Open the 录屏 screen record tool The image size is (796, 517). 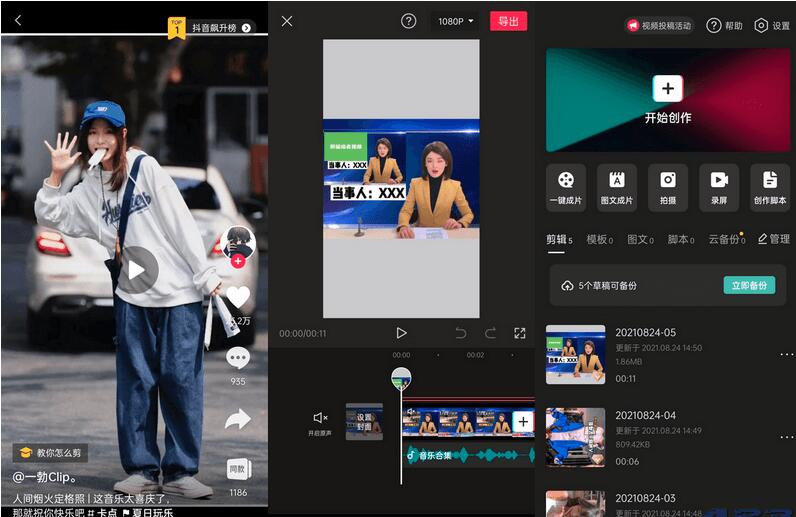point(719,188)
